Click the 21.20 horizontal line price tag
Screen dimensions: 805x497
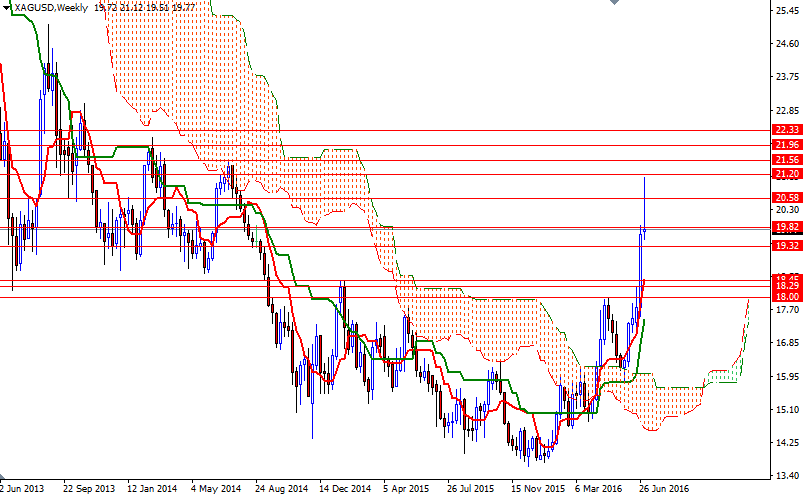787,174
